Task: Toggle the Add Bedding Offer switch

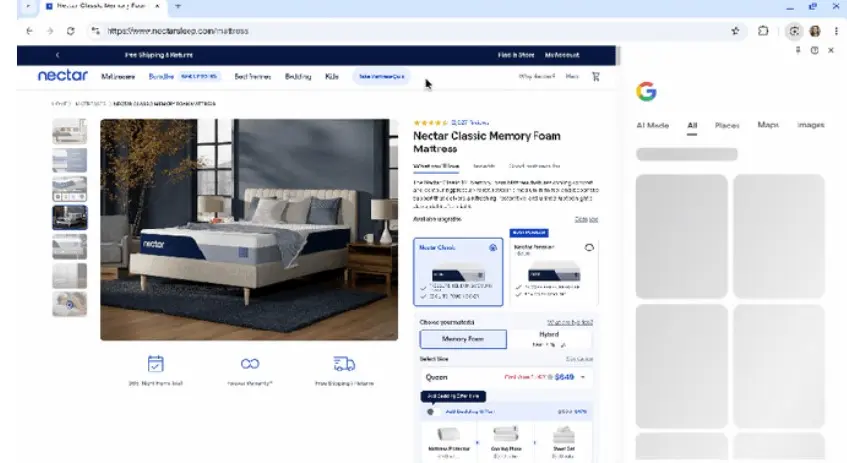Action: point(432,412)
